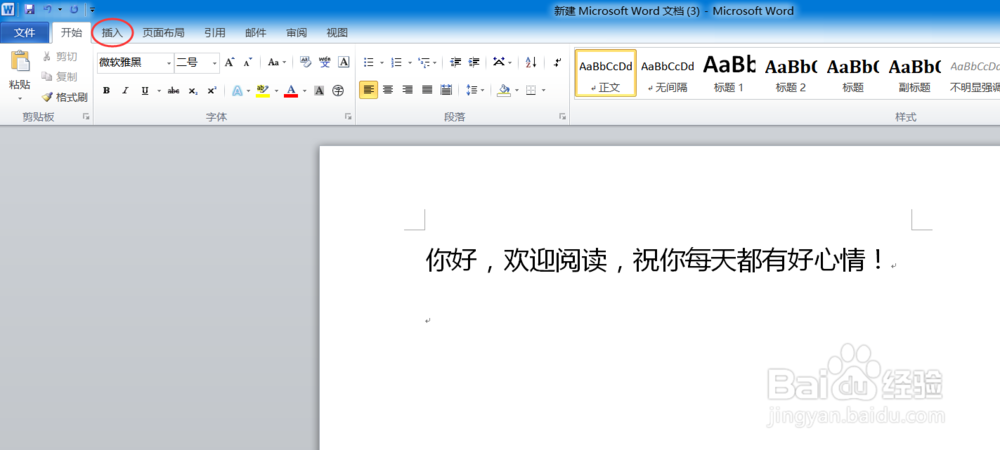Increase paragraph indent

474,62
